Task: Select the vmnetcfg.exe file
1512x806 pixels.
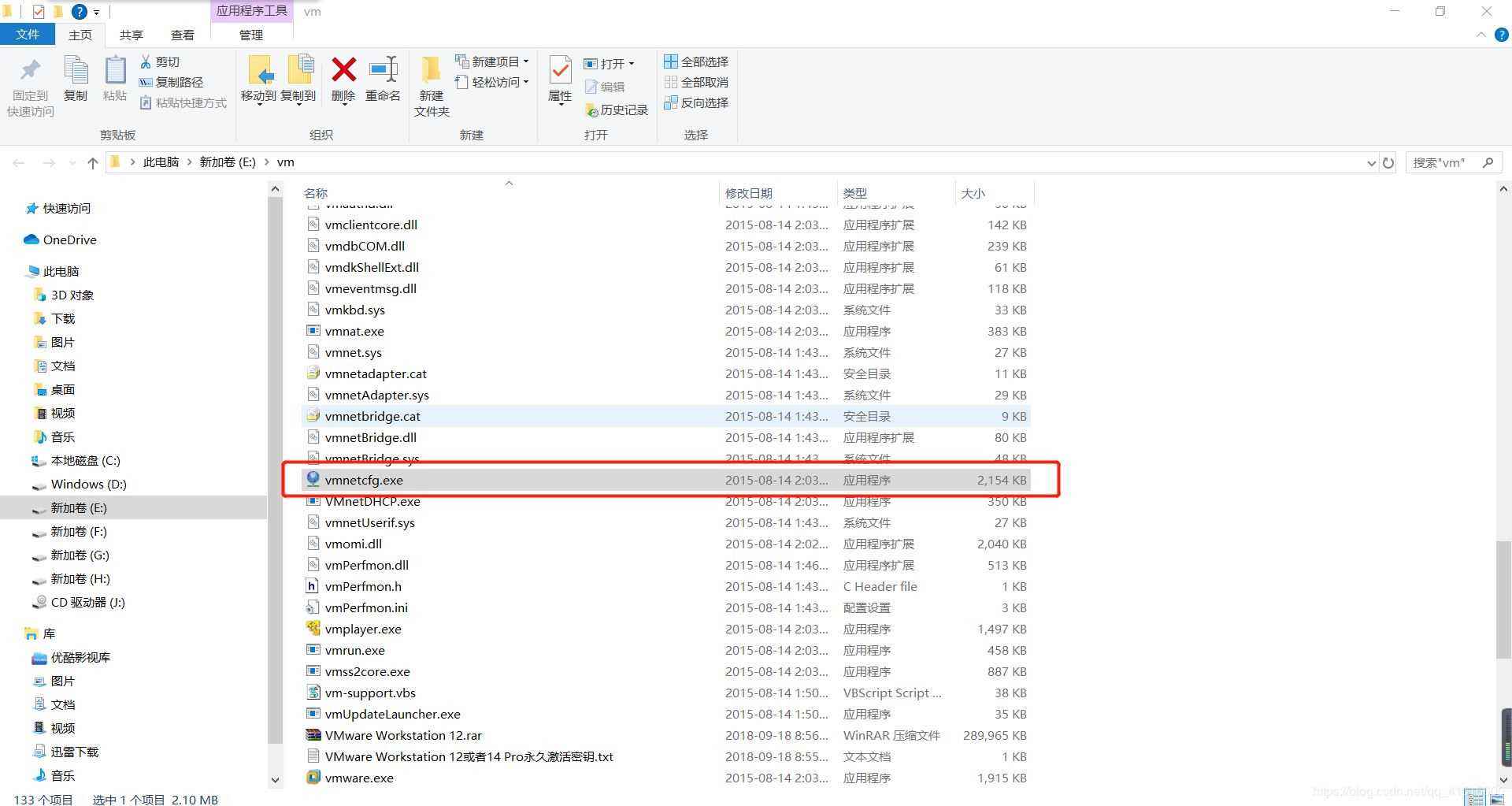Action: click(364, 480)
